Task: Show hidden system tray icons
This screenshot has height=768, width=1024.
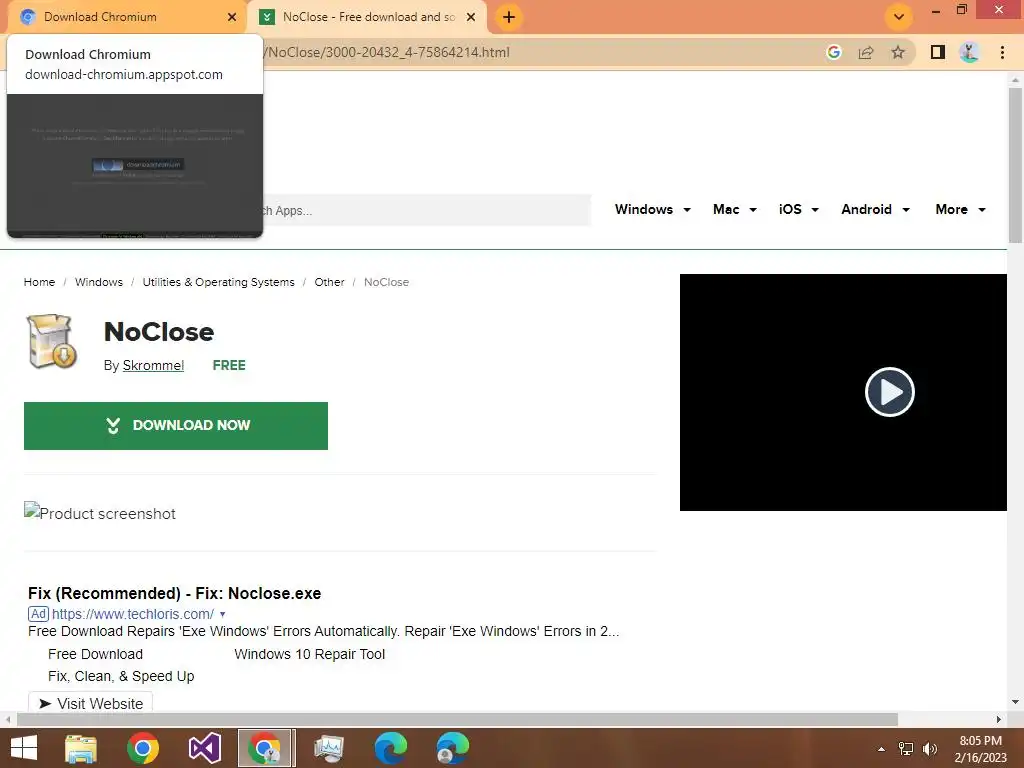Action: tap(881, 749)
